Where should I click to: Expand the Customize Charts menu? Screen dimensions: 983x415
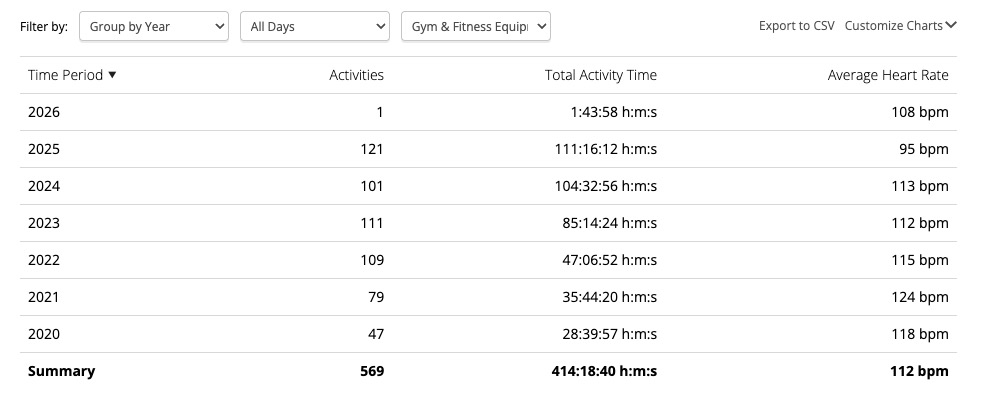pos(893,26)
